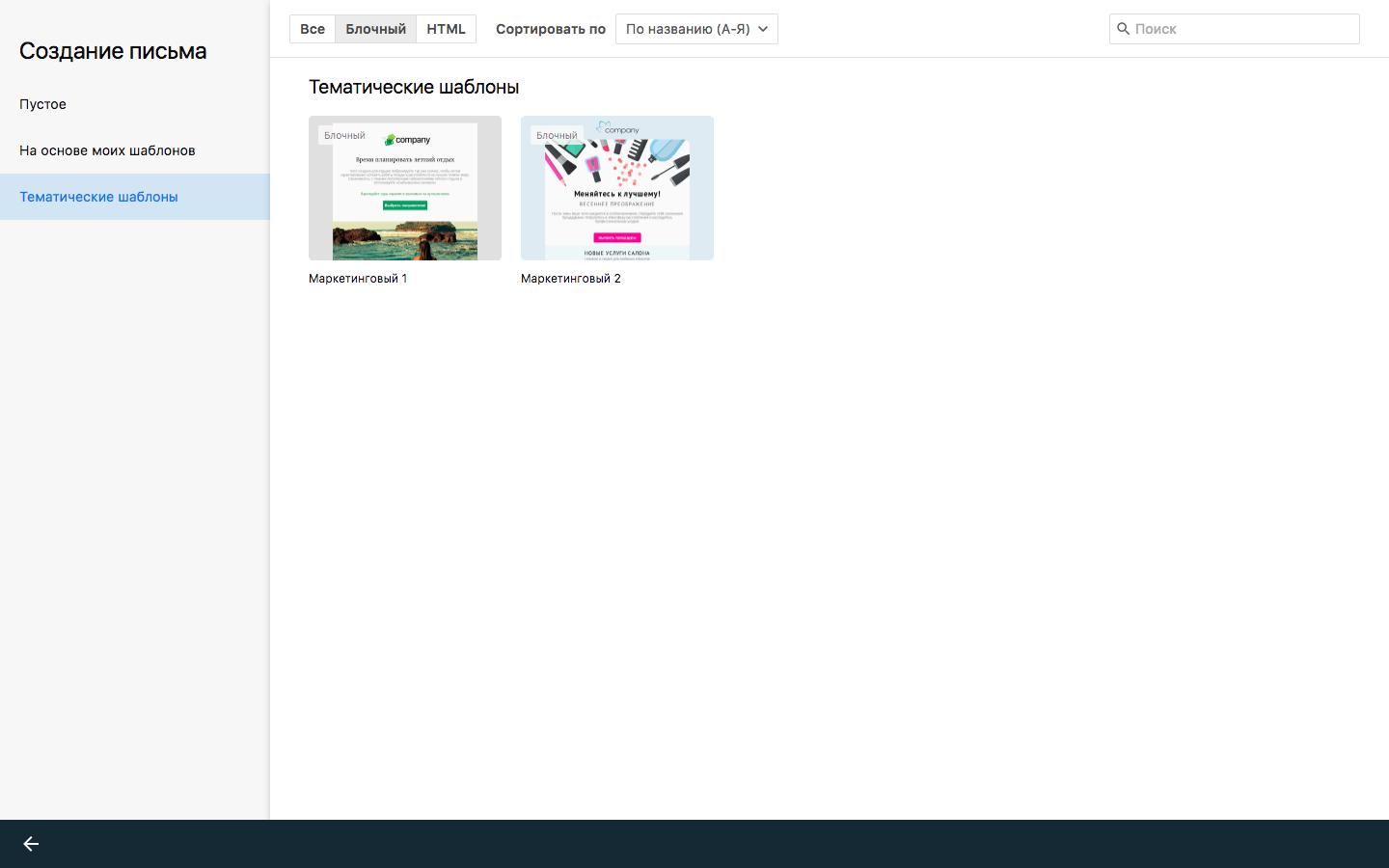Image resolution: width=1389 pixels, height=868 pixels.
Task: Open the Маркетинговый 2 template thumbnail
Action: coord(617,188)
